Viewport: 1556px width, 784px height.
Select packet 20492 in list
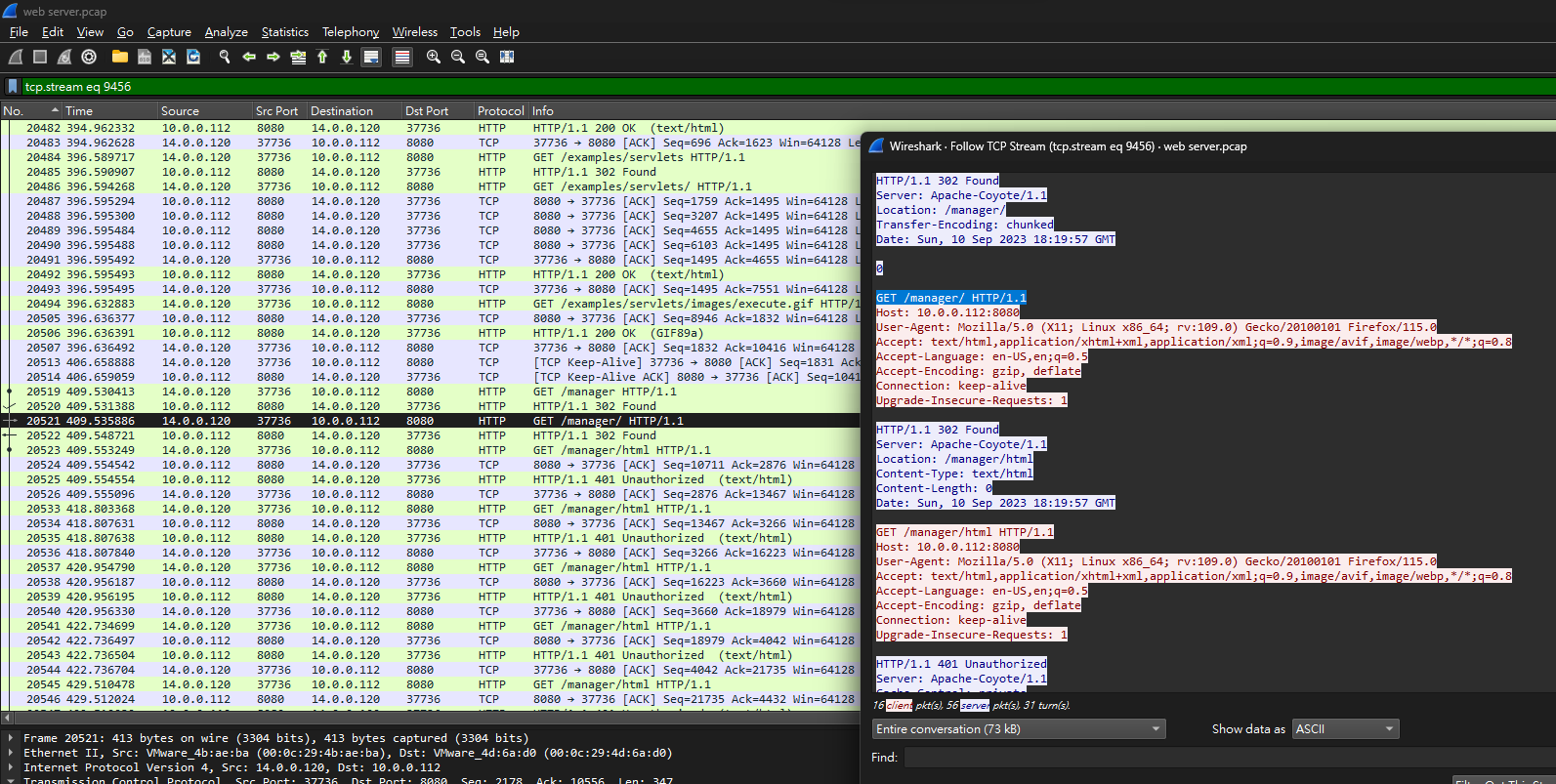430,274
